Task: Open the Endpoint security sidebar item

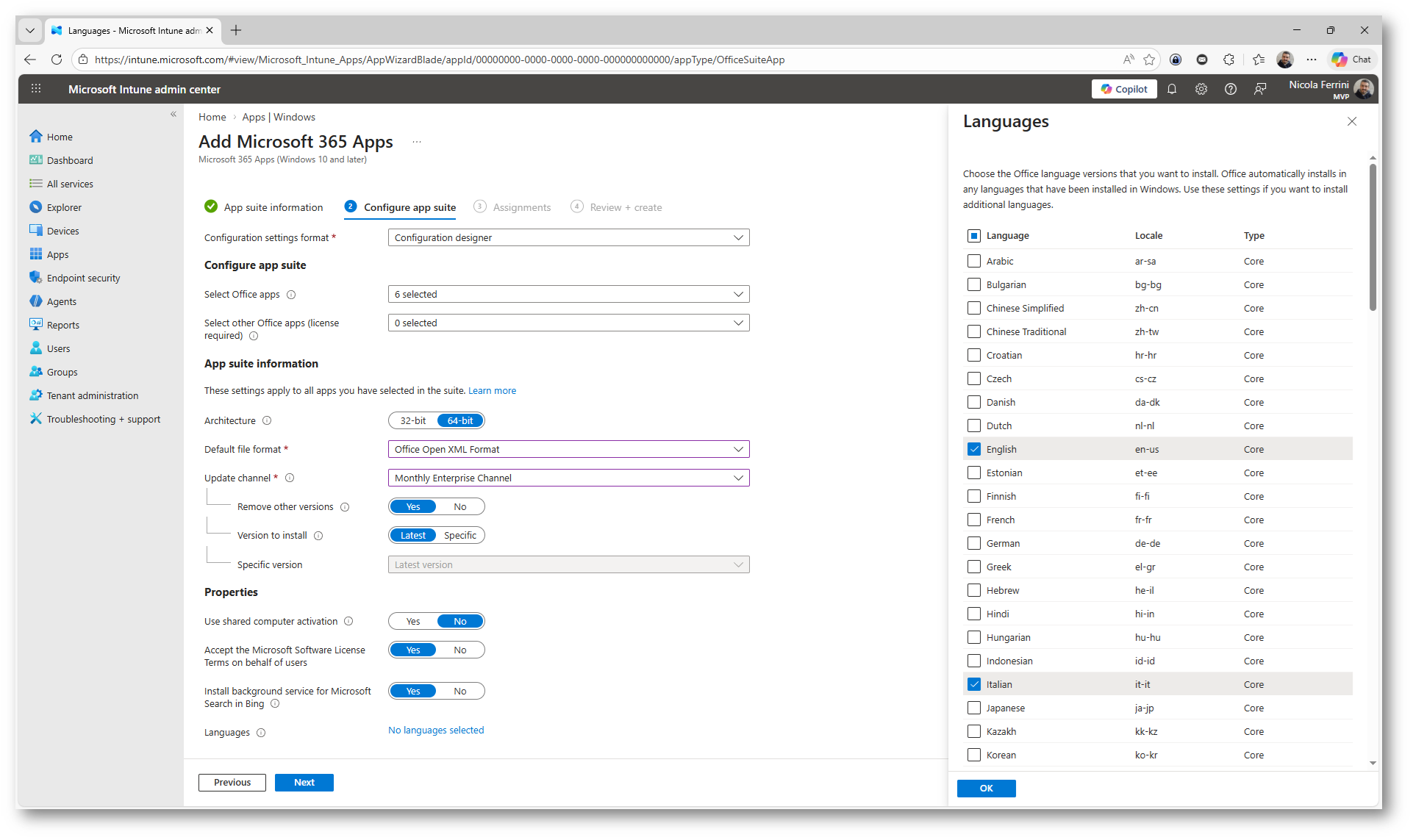Action: 83,278
